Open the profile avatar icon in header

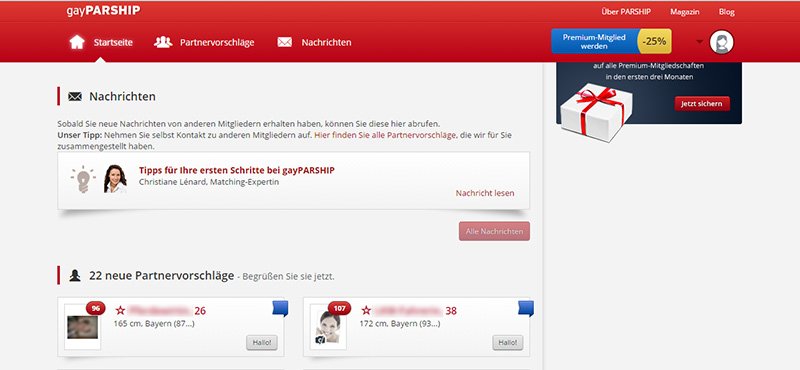point(721,42)
